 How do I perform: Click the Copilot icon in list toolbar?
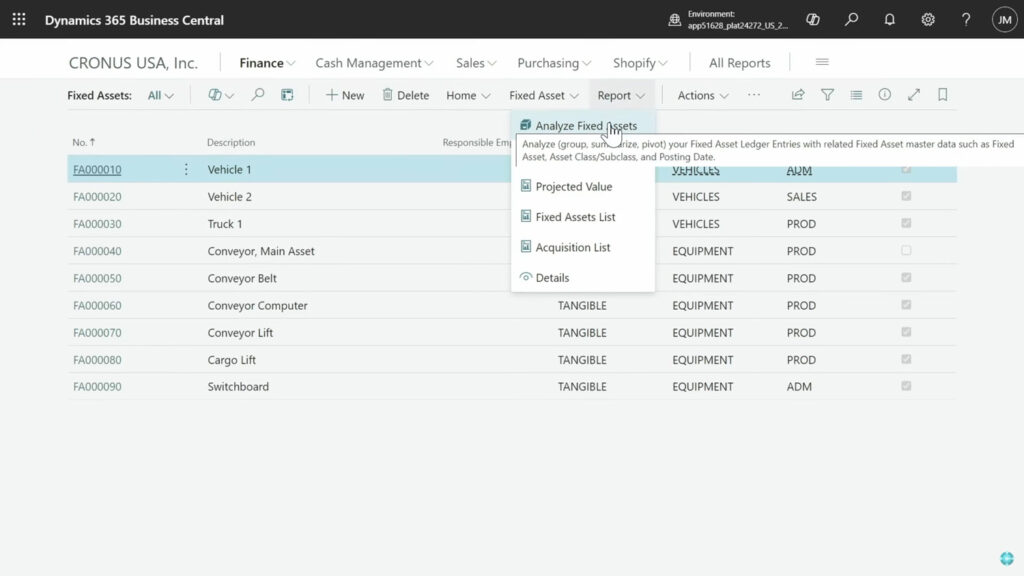pyautogui.click(x=215, y=95)
